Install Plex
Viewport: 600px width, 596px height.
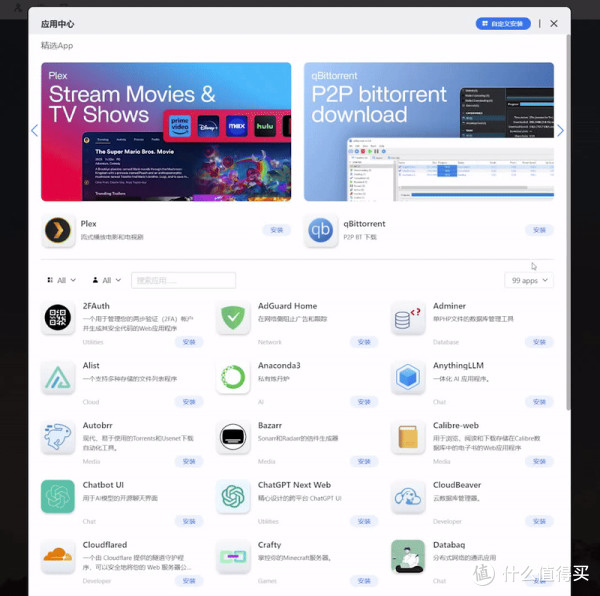[276, 230]
